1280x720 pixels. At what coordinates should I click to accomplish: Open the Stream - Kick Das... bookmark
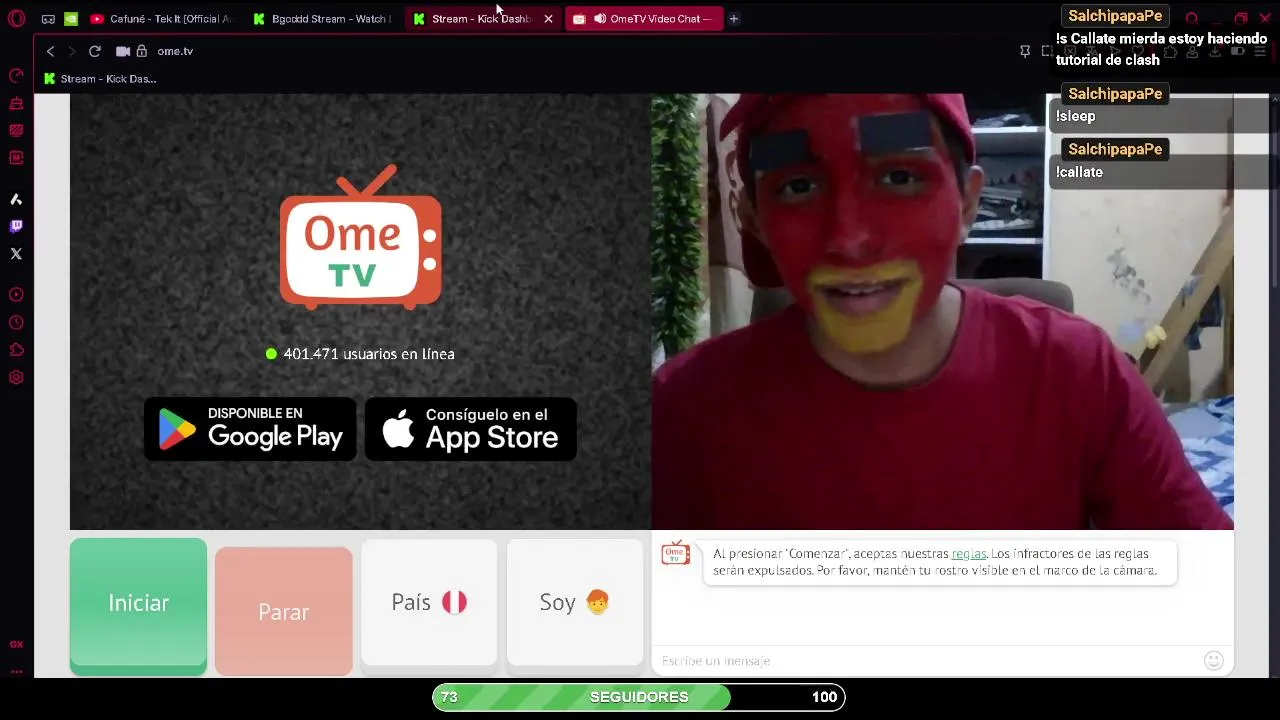click(x=100, y=79)
